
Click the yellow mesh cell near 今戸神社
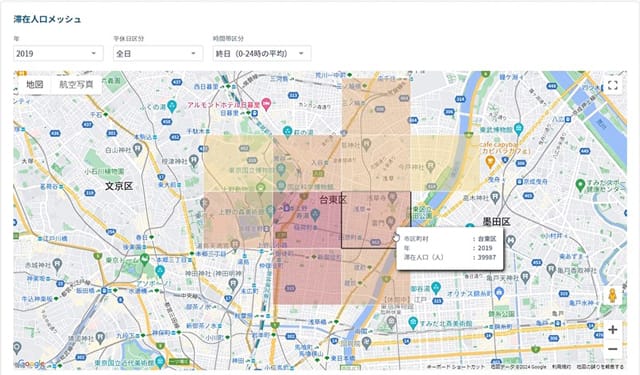pyautogui.click(x=445, y=163)
